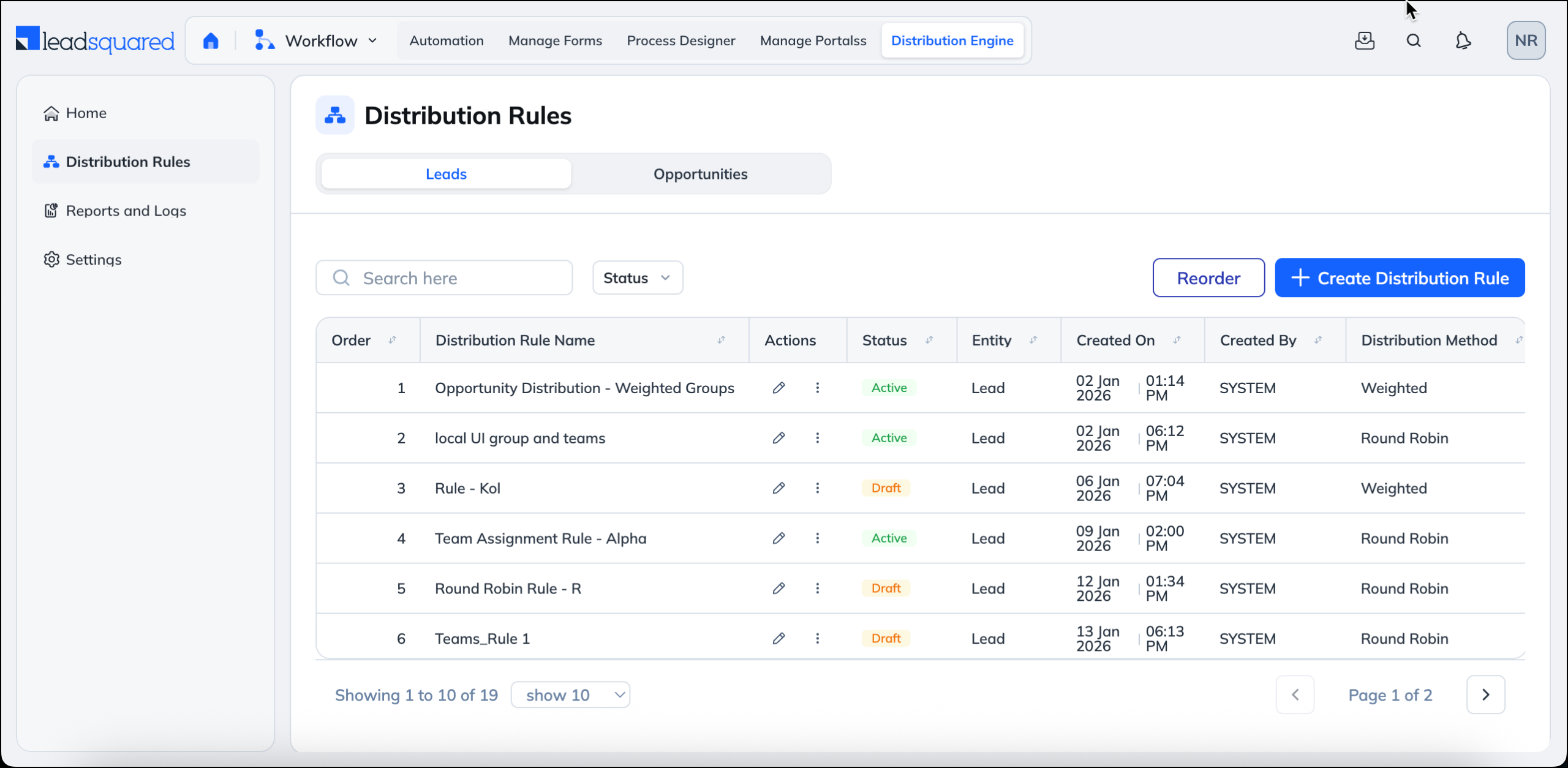Screen dimensions: 1568x768
Task: Toggle sorting on Created On column
Action: (x=1177, y=340)
